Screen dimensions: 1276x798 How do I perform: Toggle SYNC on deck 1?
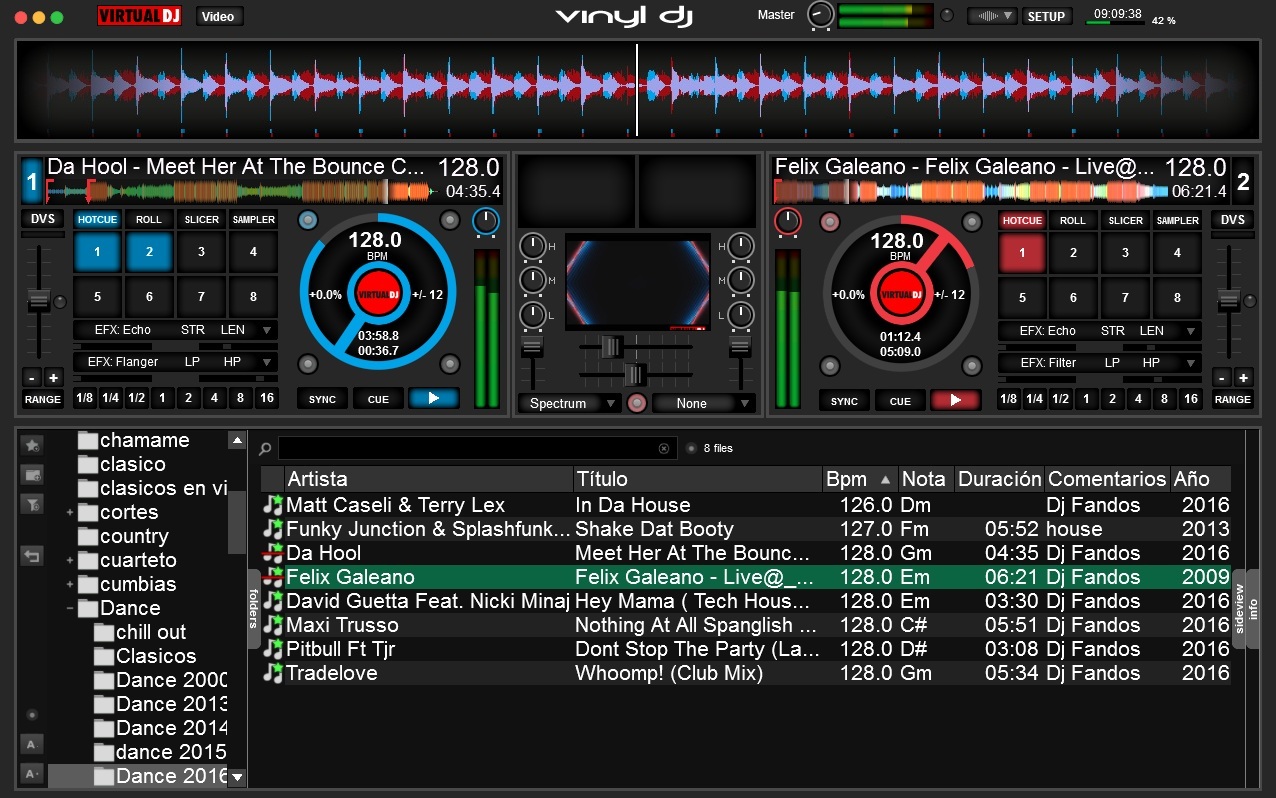tap(322, 399)
